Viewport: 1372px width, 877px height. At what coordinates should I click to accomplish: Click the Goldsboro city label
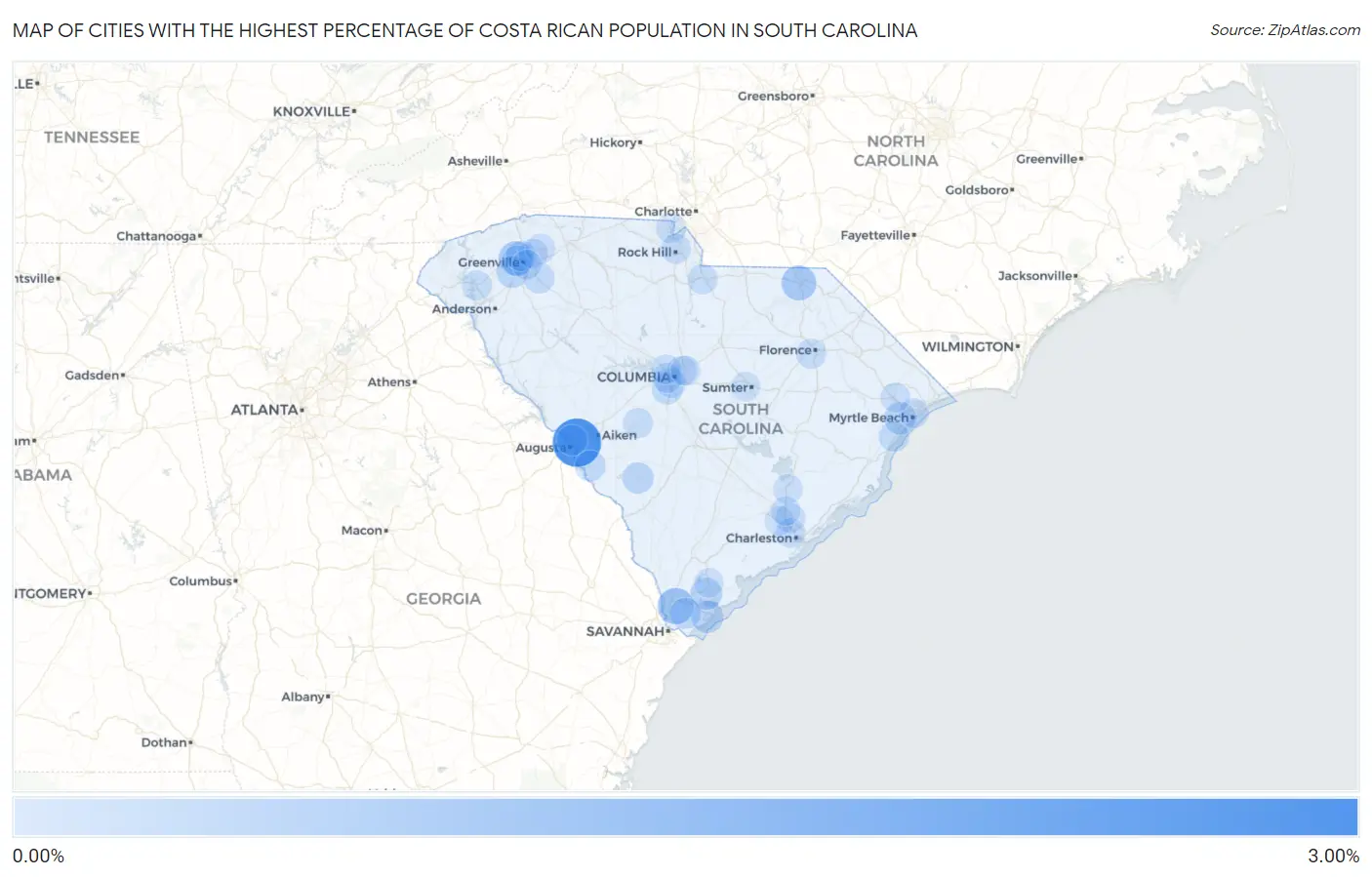click(x=977, y=190)
